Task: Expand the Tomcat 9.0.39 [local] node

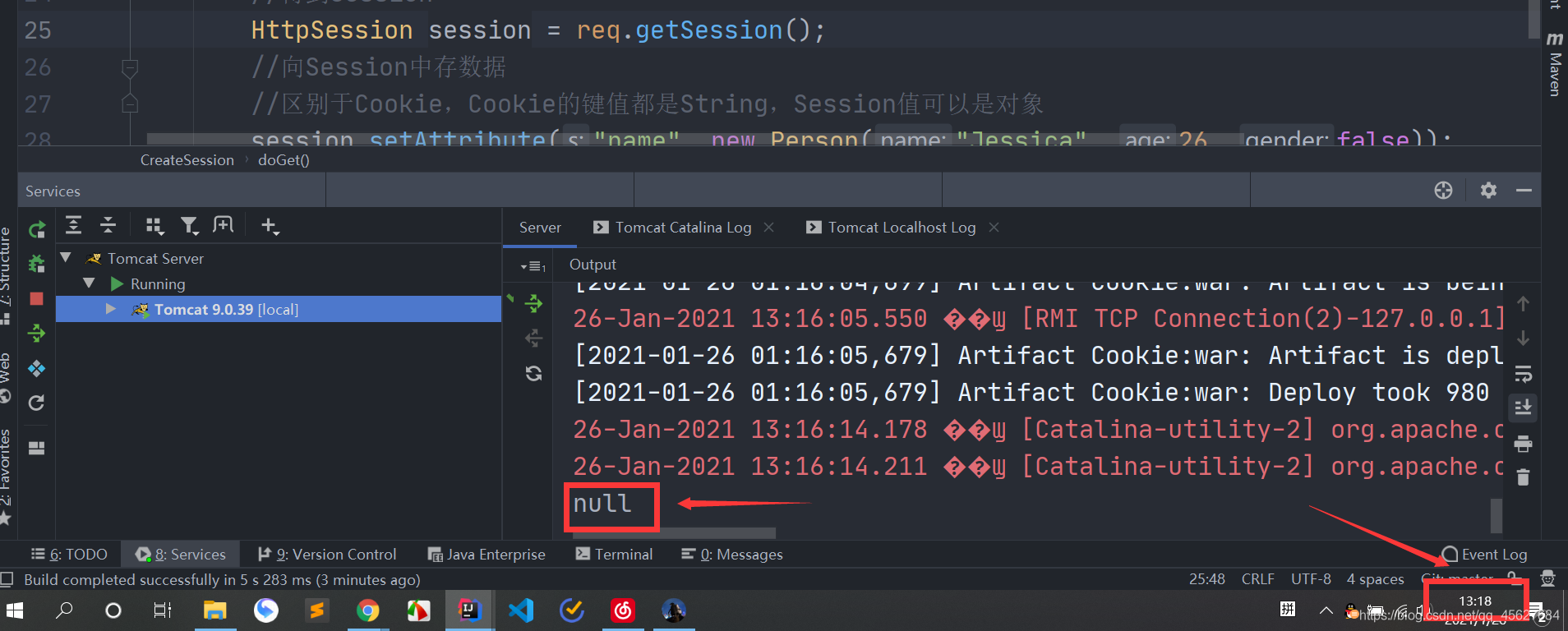Action: (111, 309)
